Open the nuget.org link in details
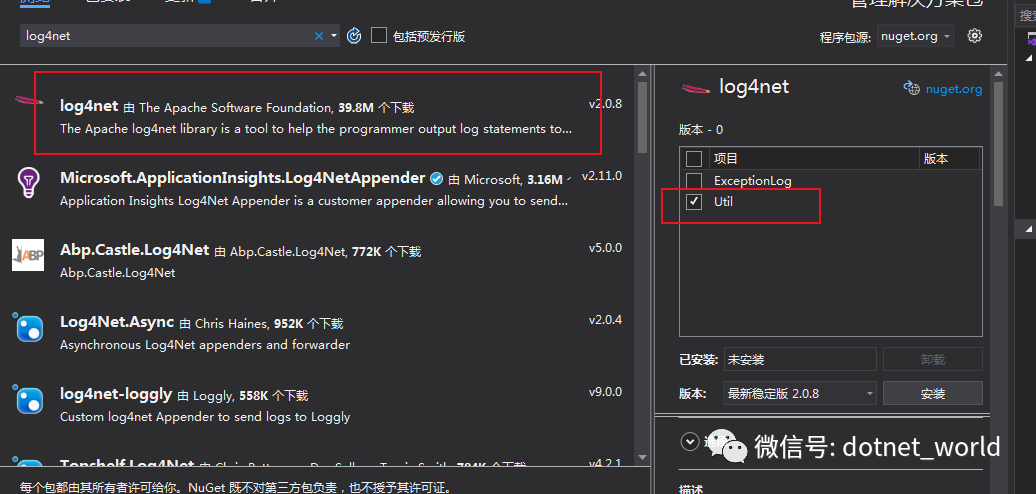This screenshot has width=1036, height=494. [953, 88]
